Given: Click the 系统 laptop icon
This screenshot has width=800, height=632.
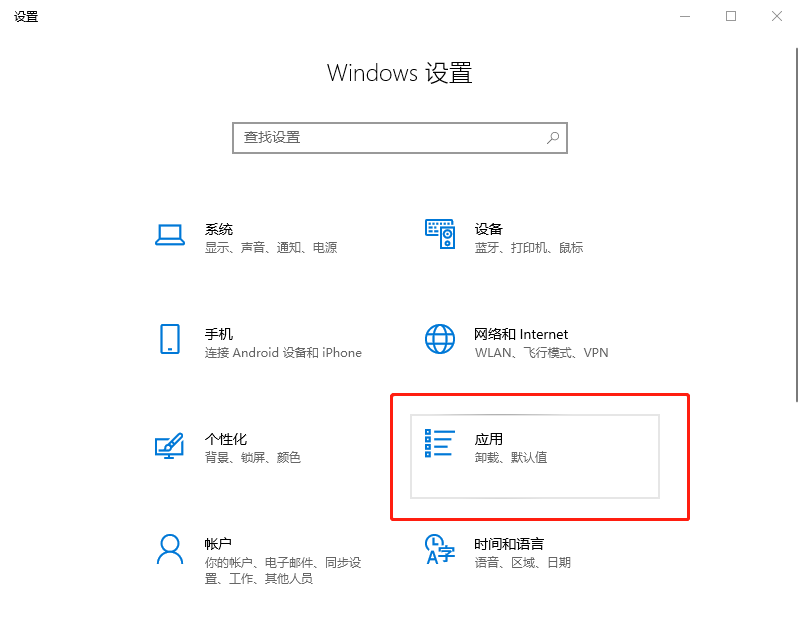Looking at the screenshot, I should coord(170,235).
